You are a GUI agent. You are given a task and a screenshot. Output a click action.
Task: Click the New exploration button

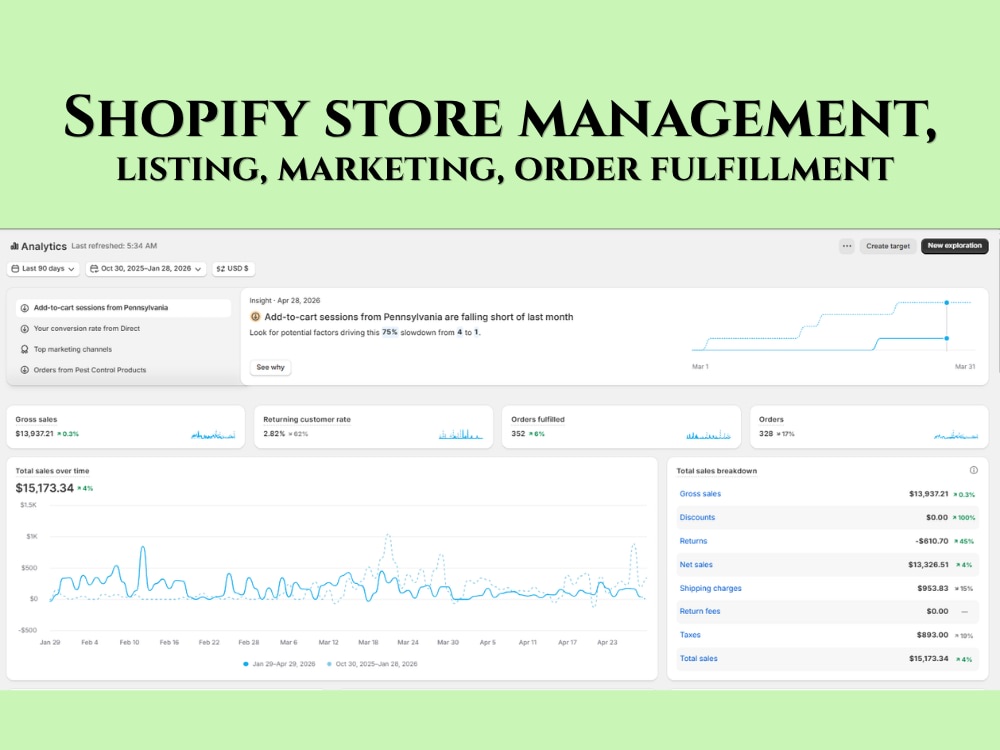pos(954,246)
